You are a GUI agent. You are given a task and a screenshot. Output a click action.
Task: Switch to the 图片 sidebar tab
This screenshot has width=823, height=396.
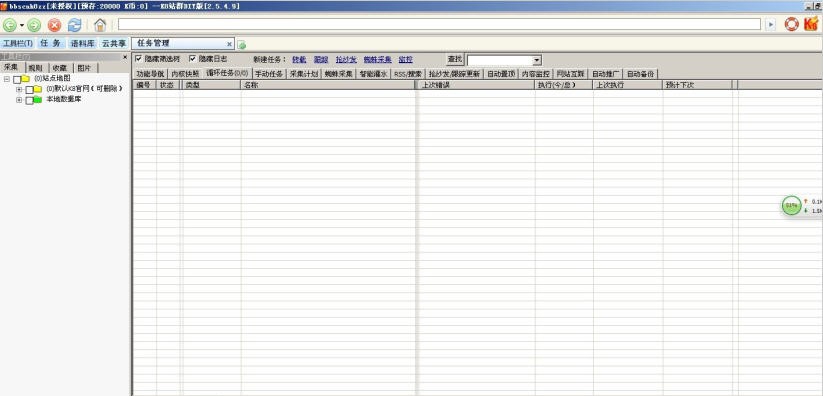[85, 68]
